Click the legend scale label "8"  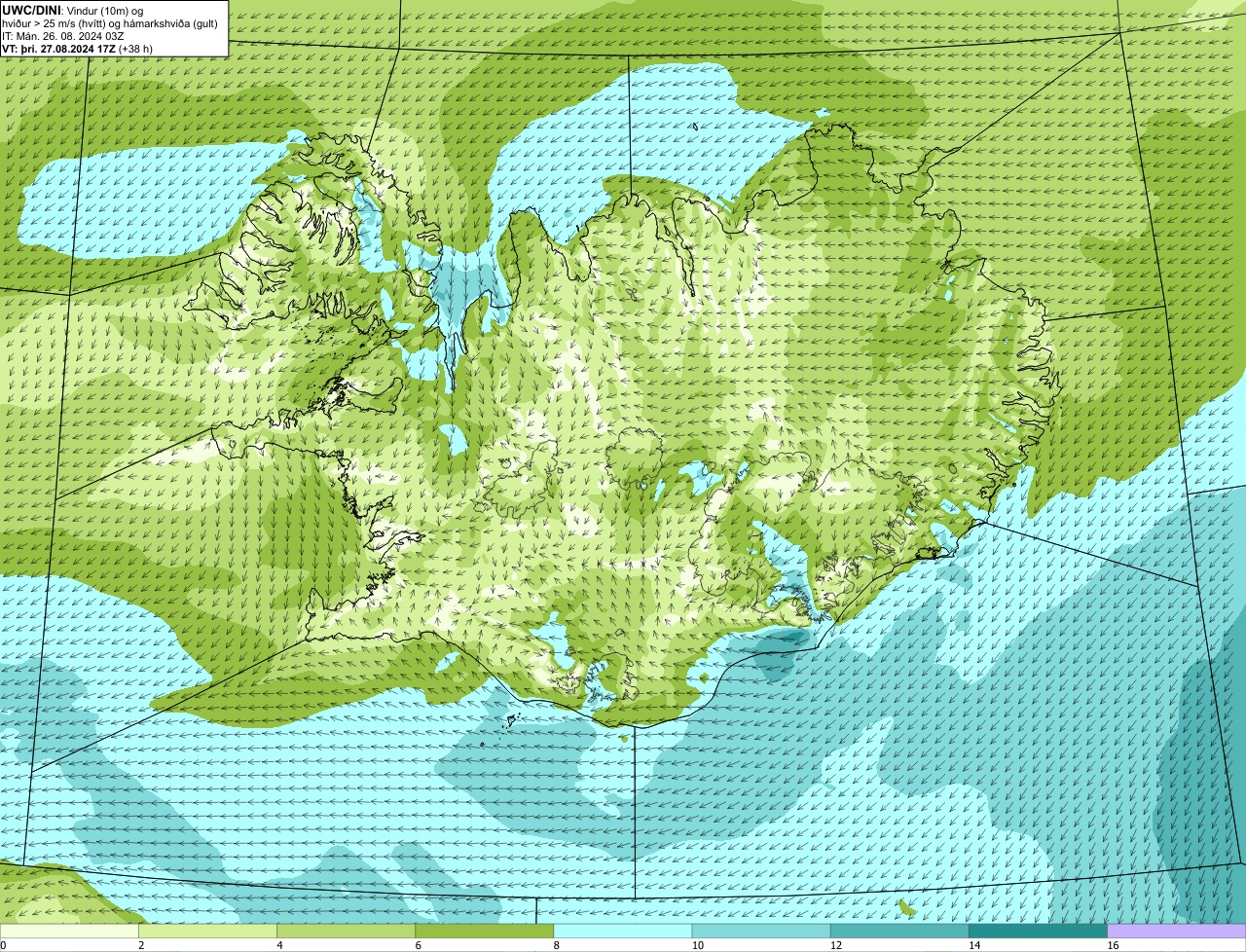556,945
